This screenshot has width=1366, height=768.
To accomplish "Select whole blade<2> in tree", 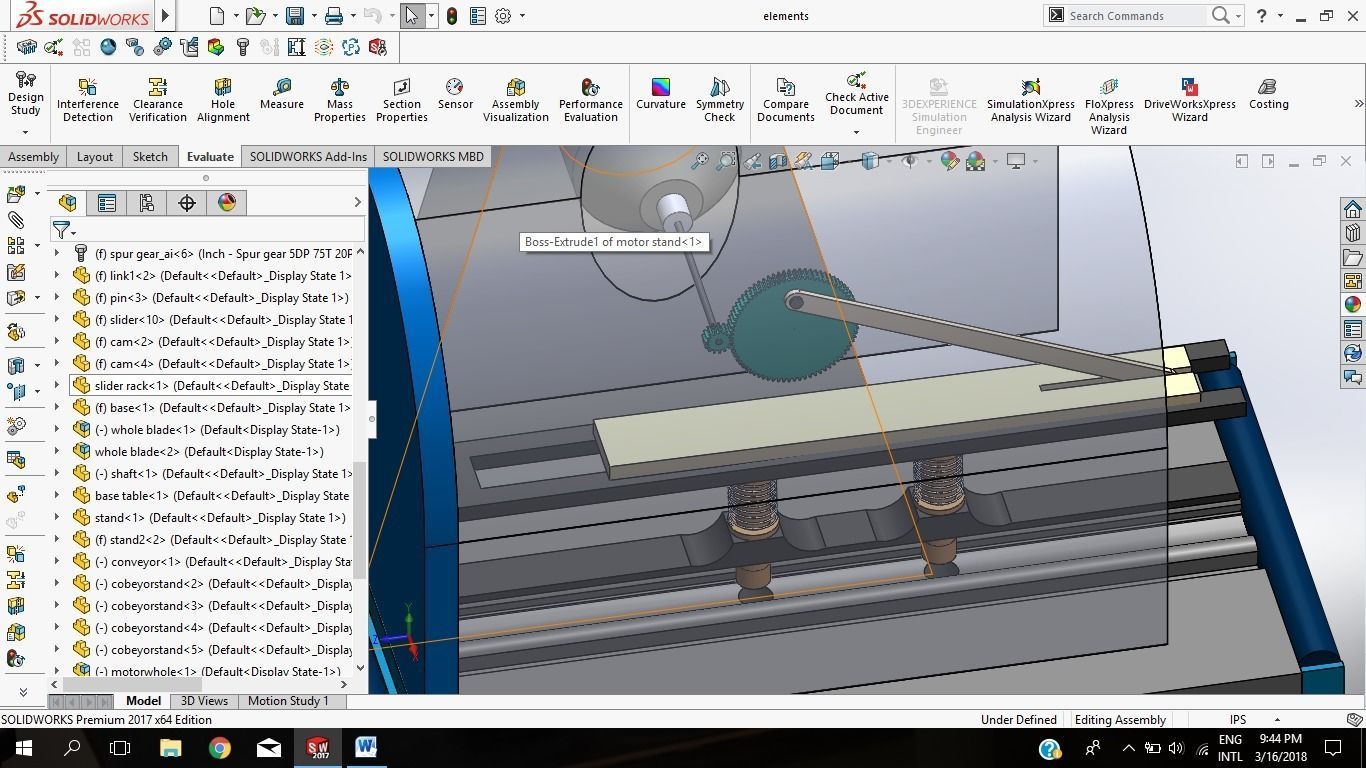I will coord(209,451).
